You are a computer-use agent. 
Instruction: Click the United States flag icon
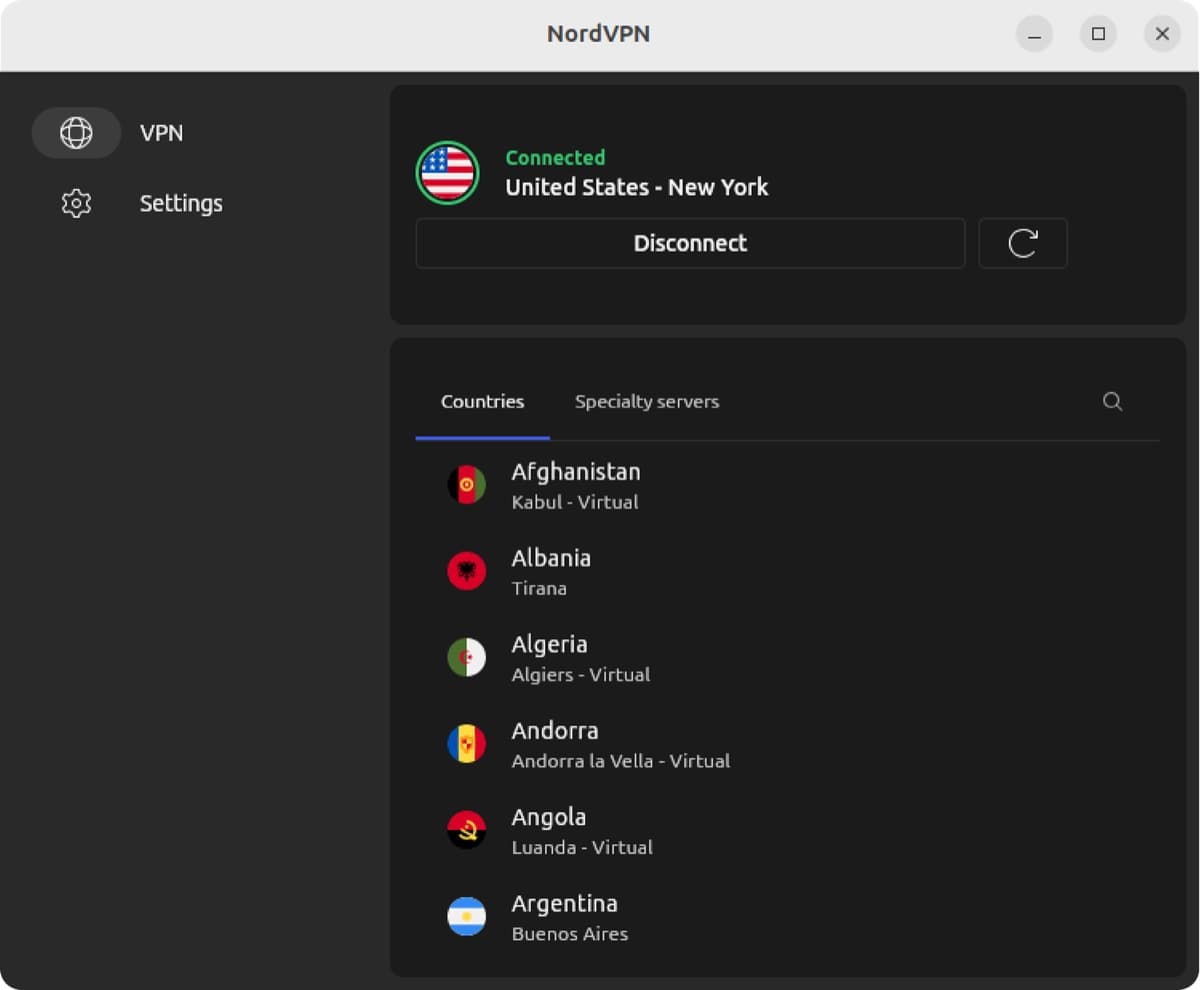[447, 173]
